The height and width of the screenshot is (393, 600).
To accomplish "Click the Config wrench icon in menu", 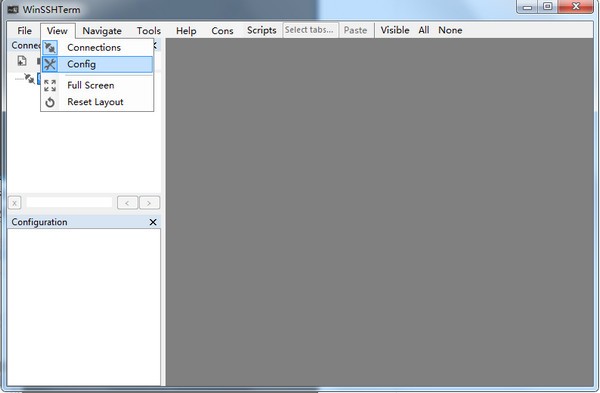I will point(50,64).
